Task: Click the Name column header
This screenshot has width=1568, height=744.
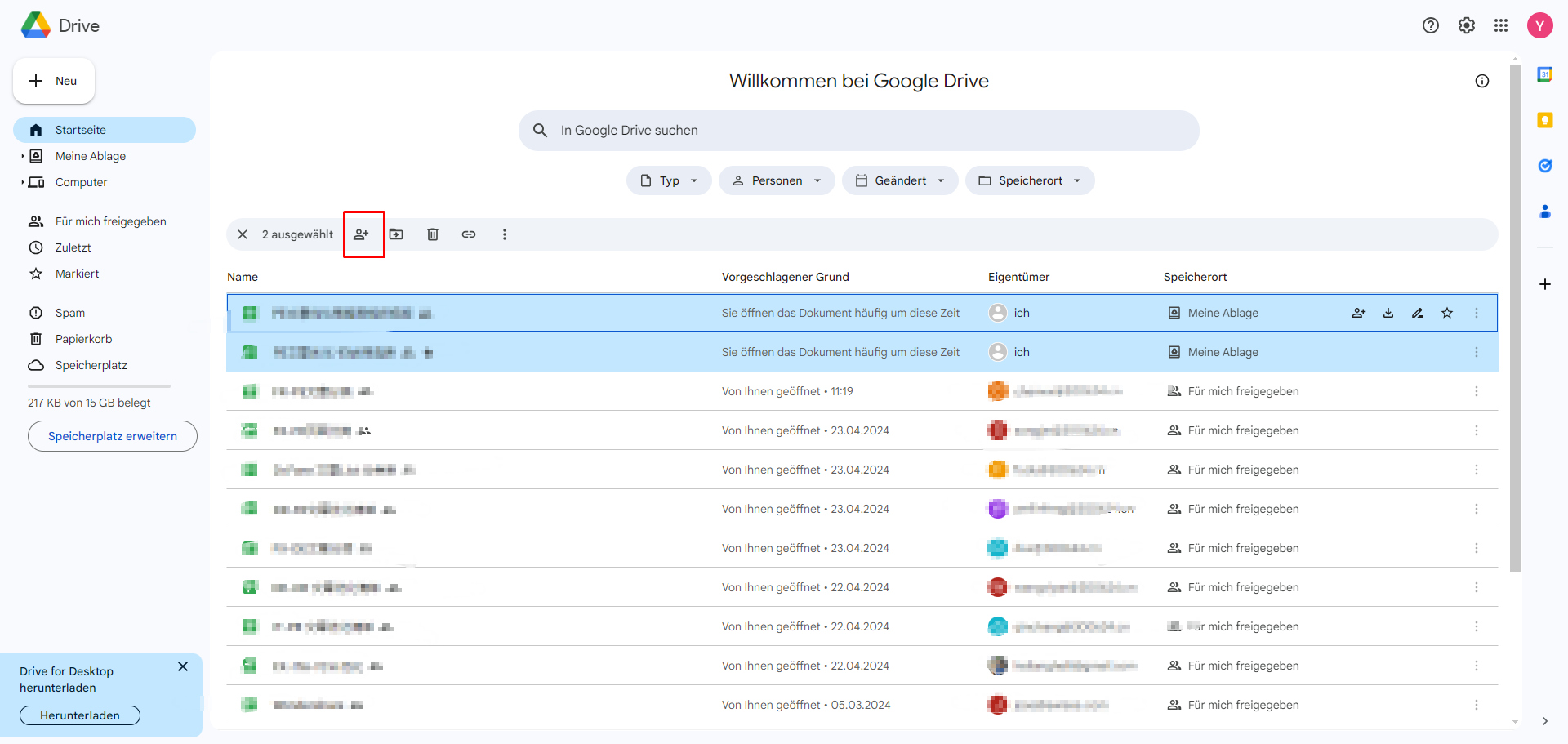Action: [243, 277]
